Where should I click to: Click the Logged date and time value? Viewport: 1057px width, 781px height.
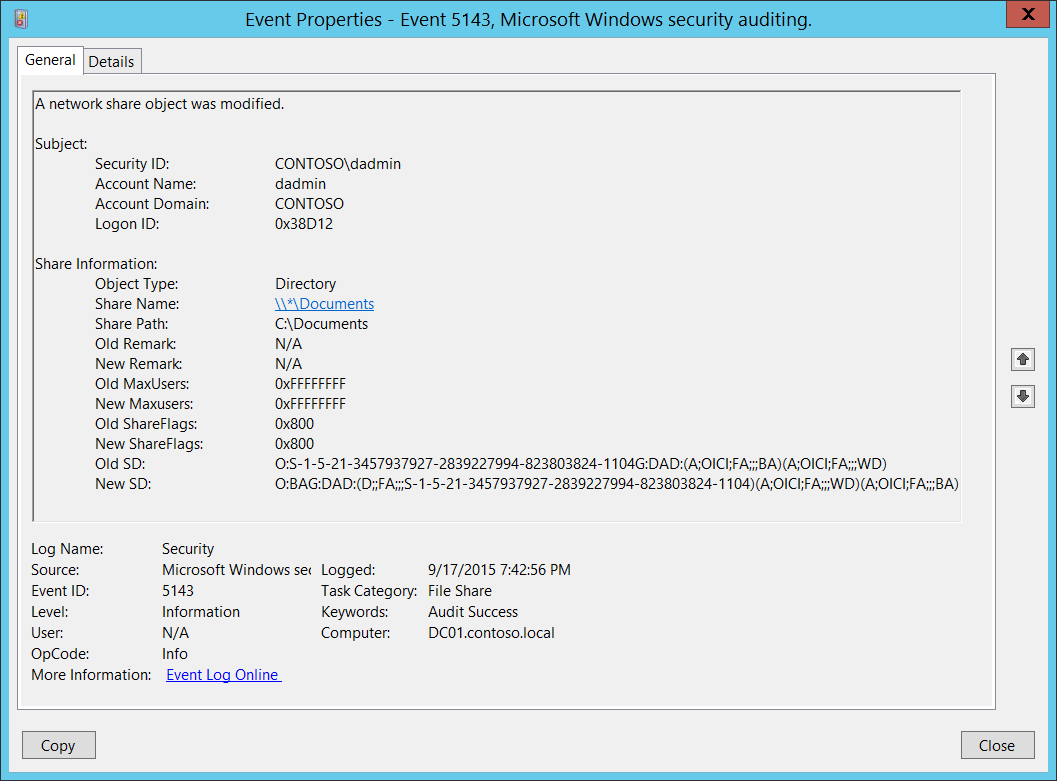pos(499,570)
